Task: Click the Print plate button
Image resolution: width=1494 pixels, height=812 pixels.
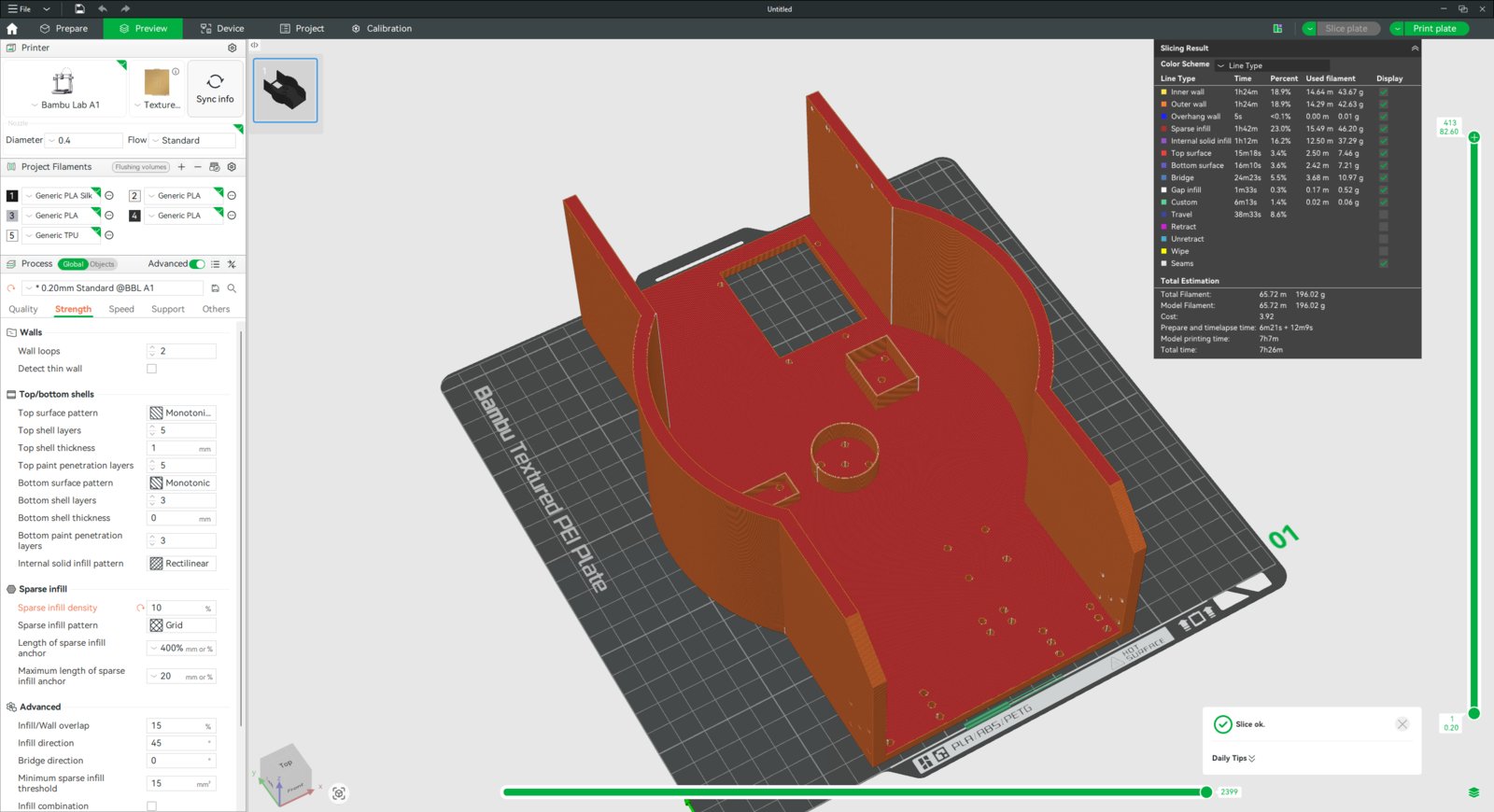Action: [x=1434, y=29]
